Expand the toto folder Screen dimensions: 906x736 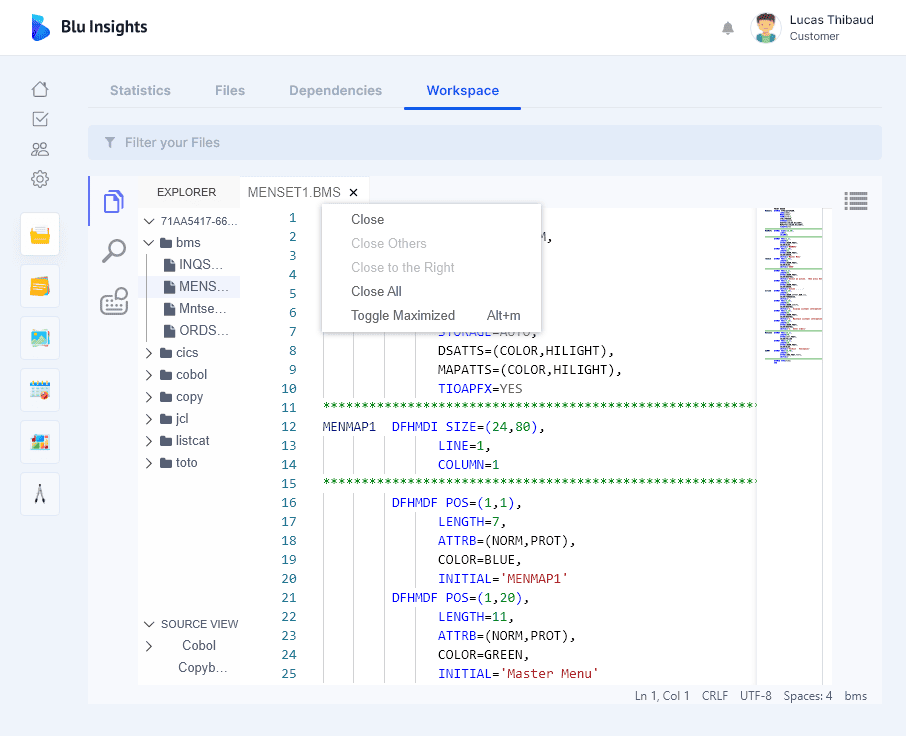[149, 463]
